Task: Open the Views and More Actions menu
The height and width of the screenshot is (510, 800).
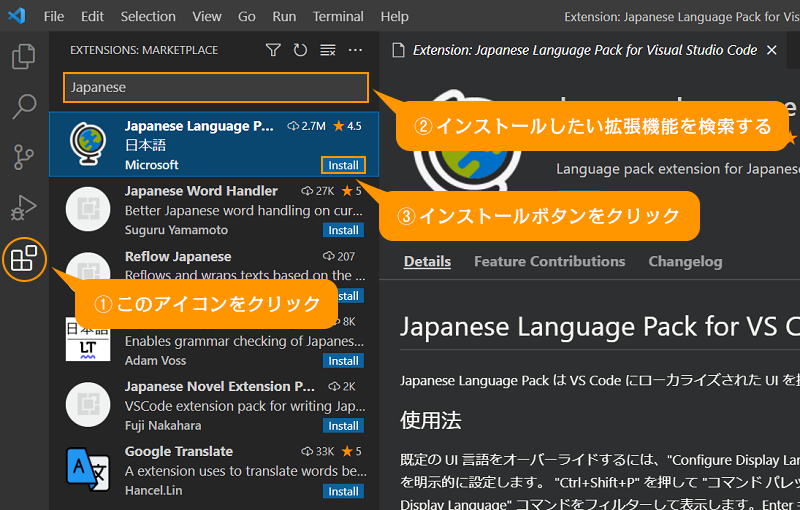Action: [x=355, y=50]
